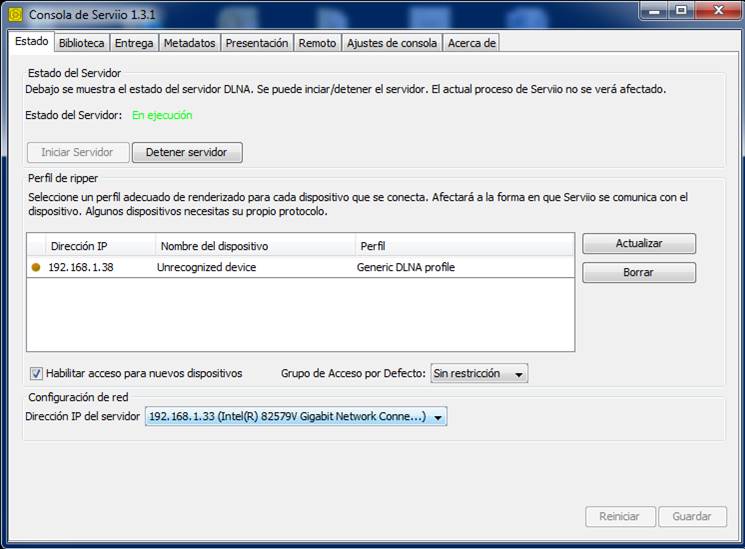Toggle Habilitar acceso para nuevos dispositivos checkbox
The height and width of the screenshot is (549, 745).
pyautogui.click(x=37, y=373)
